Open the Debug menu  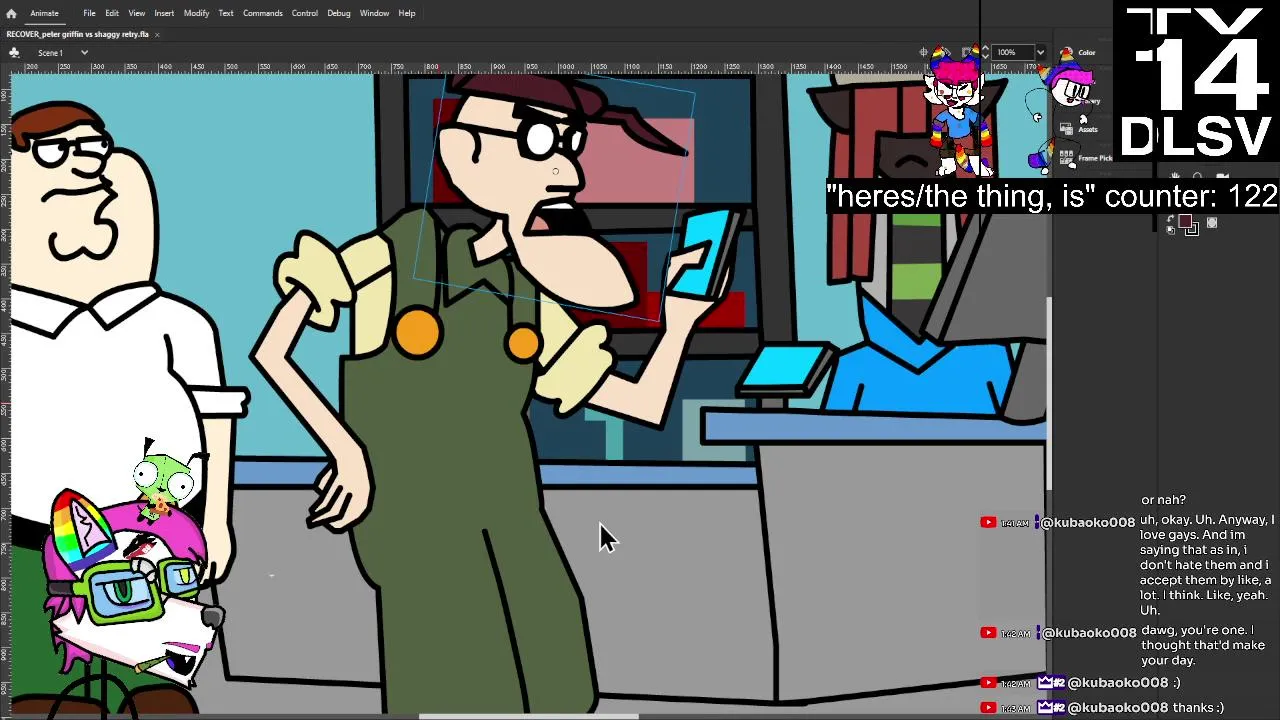tap(339, 13)
